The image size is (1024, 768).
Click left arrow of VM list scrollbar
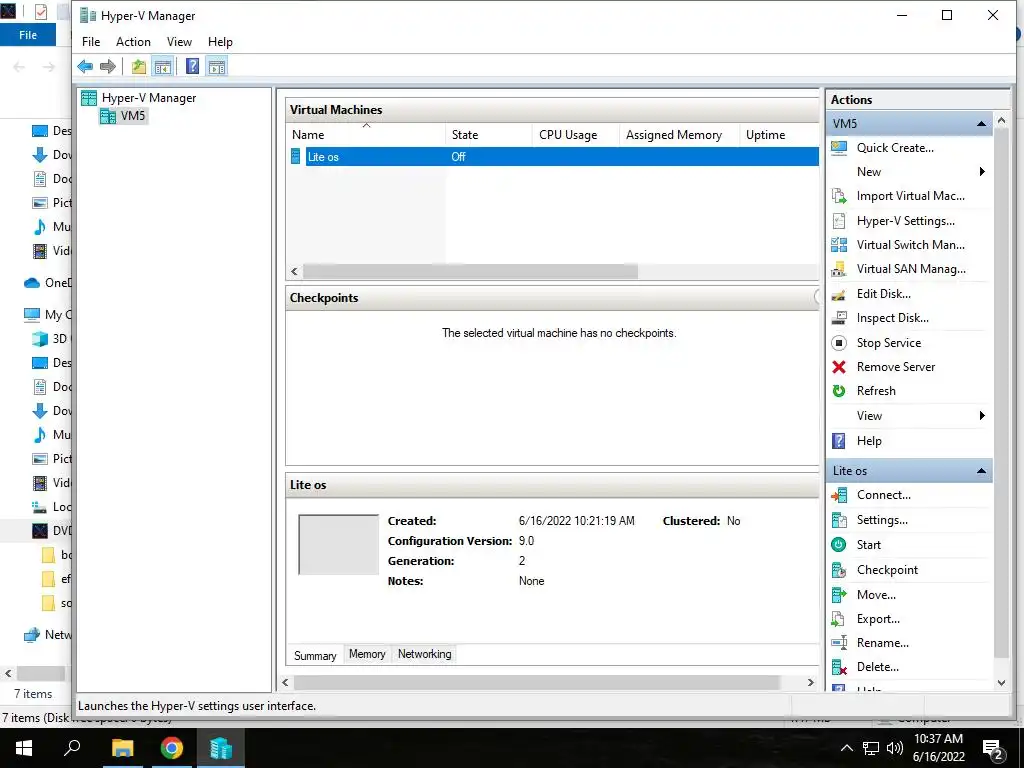[295, 271]
